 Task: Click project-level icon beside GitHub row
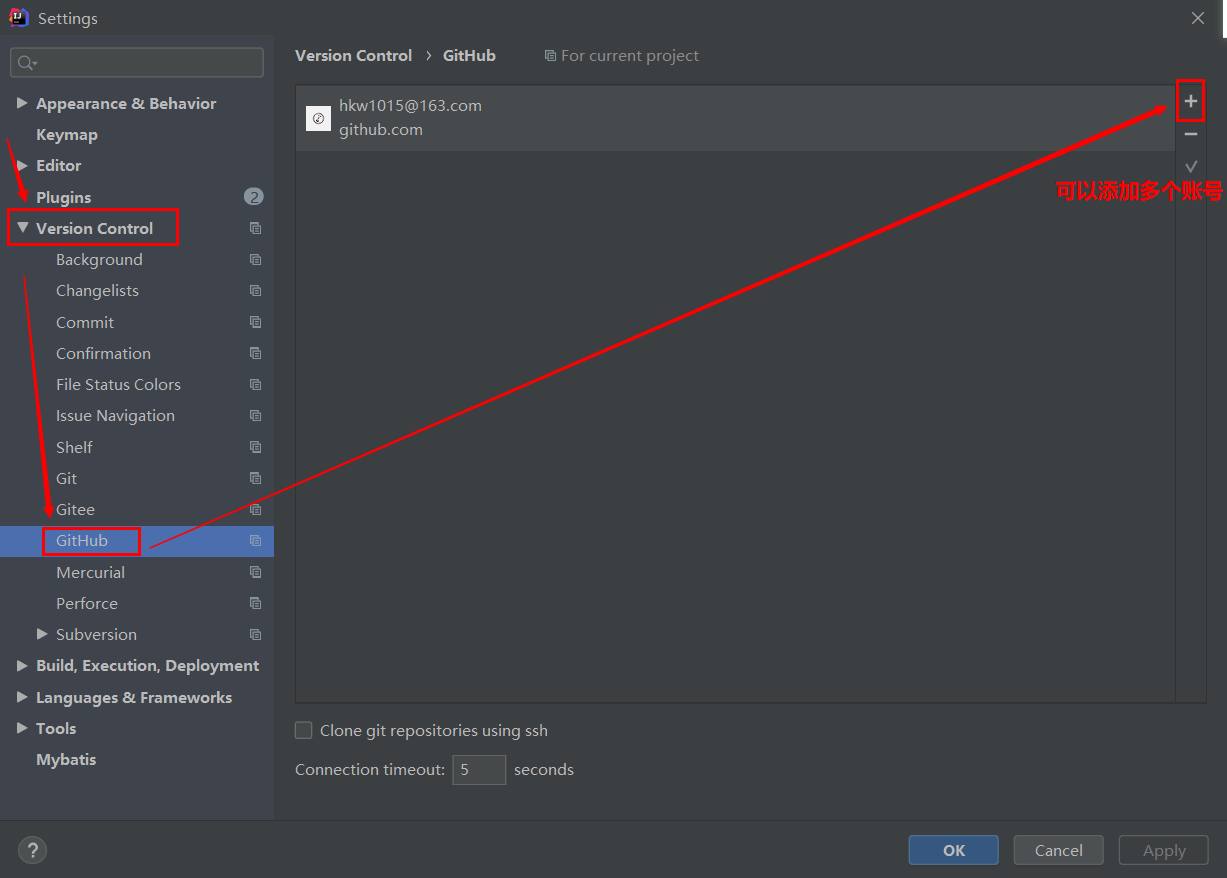coord(256,540)
